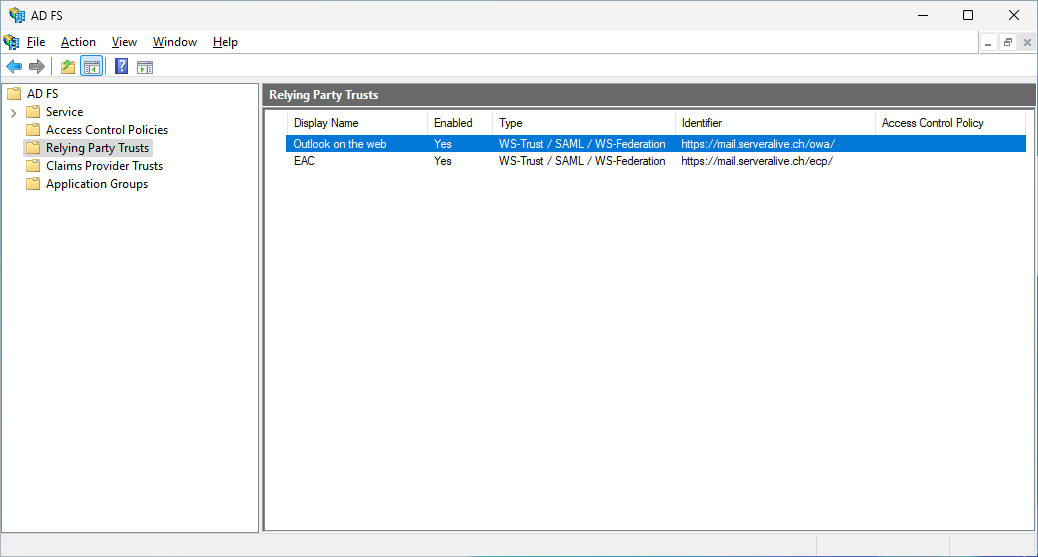Open the Action menu

(x=78, y=42)
